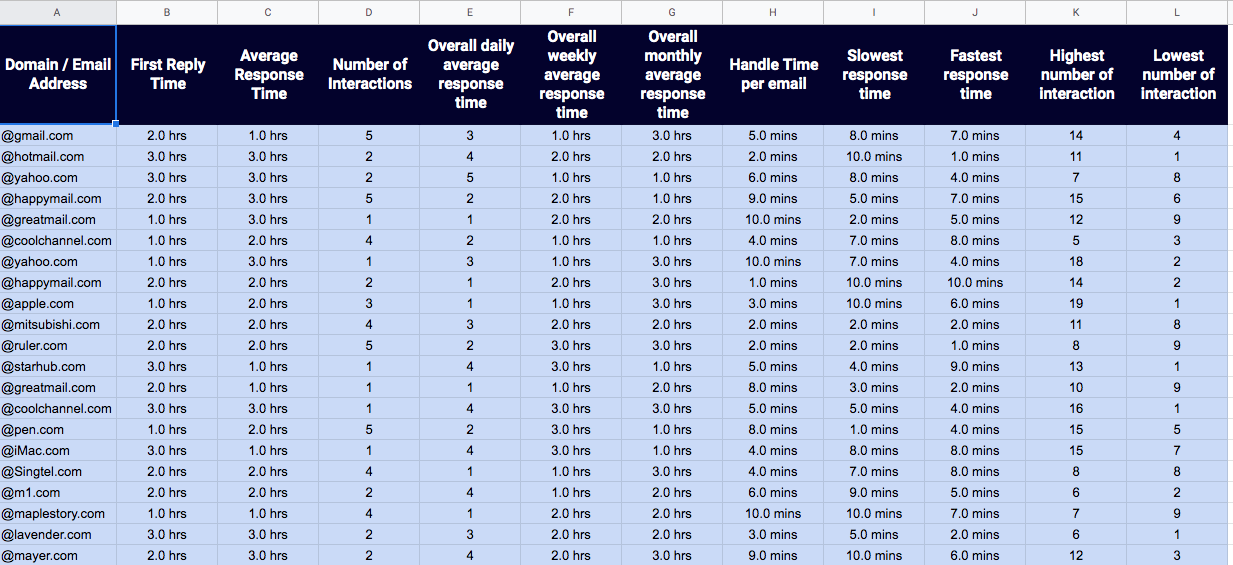Select column K header

coord(1076,12)
